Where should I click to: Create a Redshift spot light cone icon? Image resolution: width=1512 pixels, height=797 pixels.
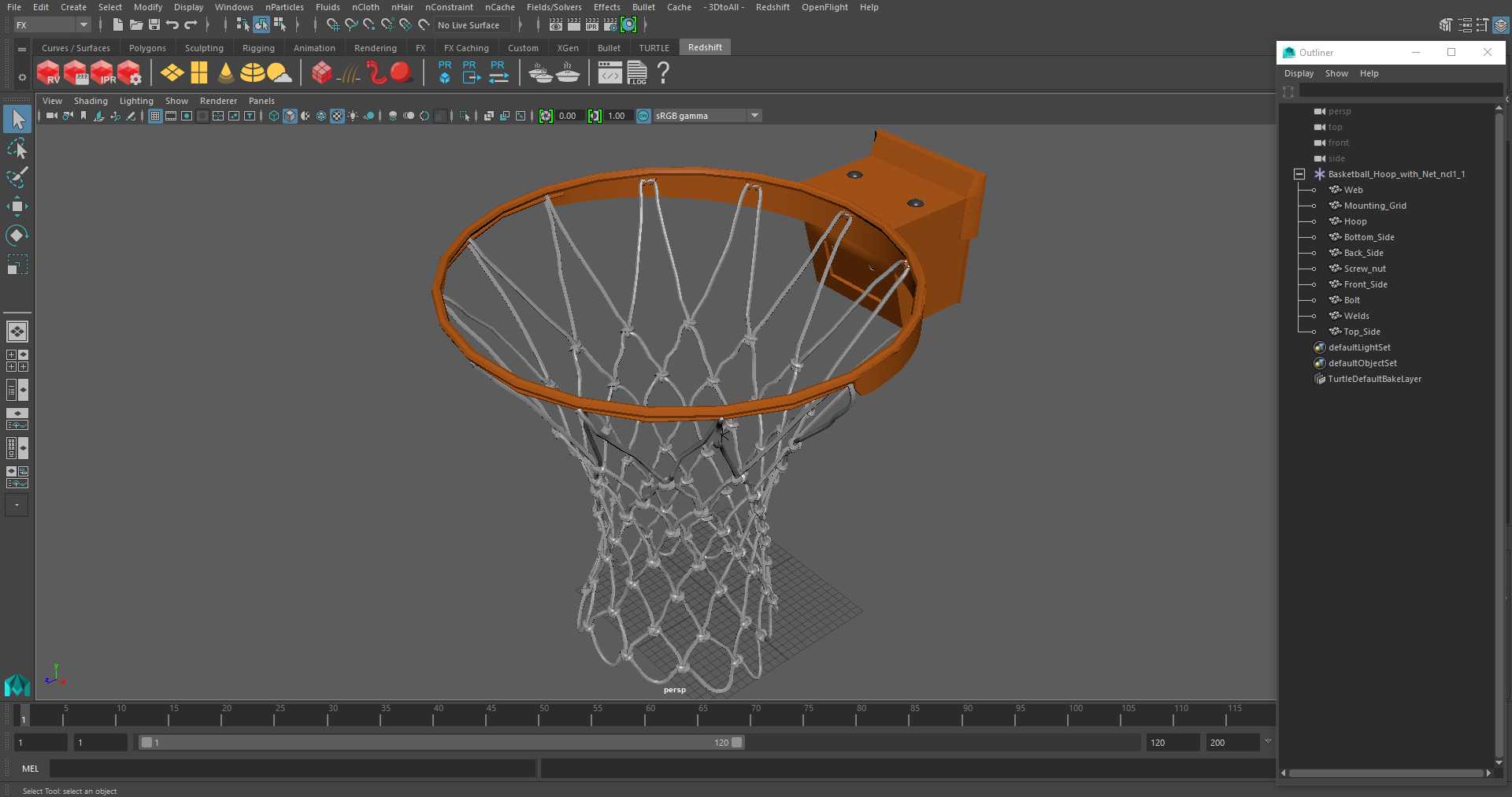point(226,73)
